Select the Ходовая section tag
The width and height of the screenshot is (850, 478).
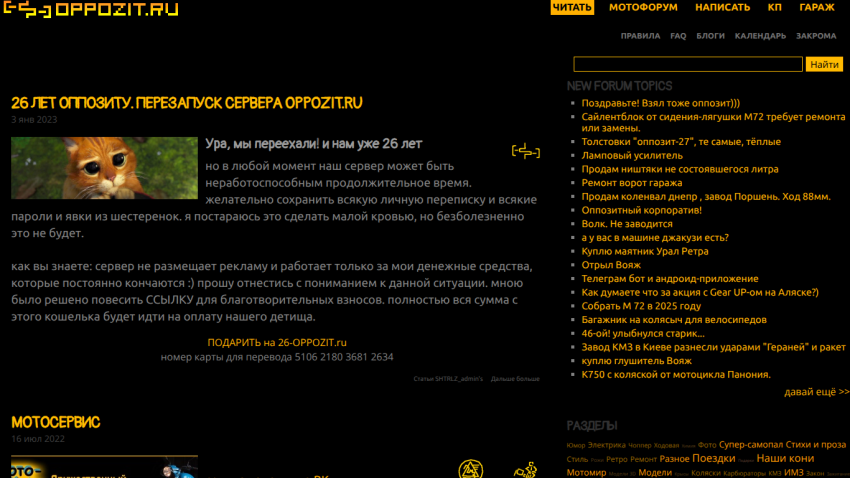[666, 445]
